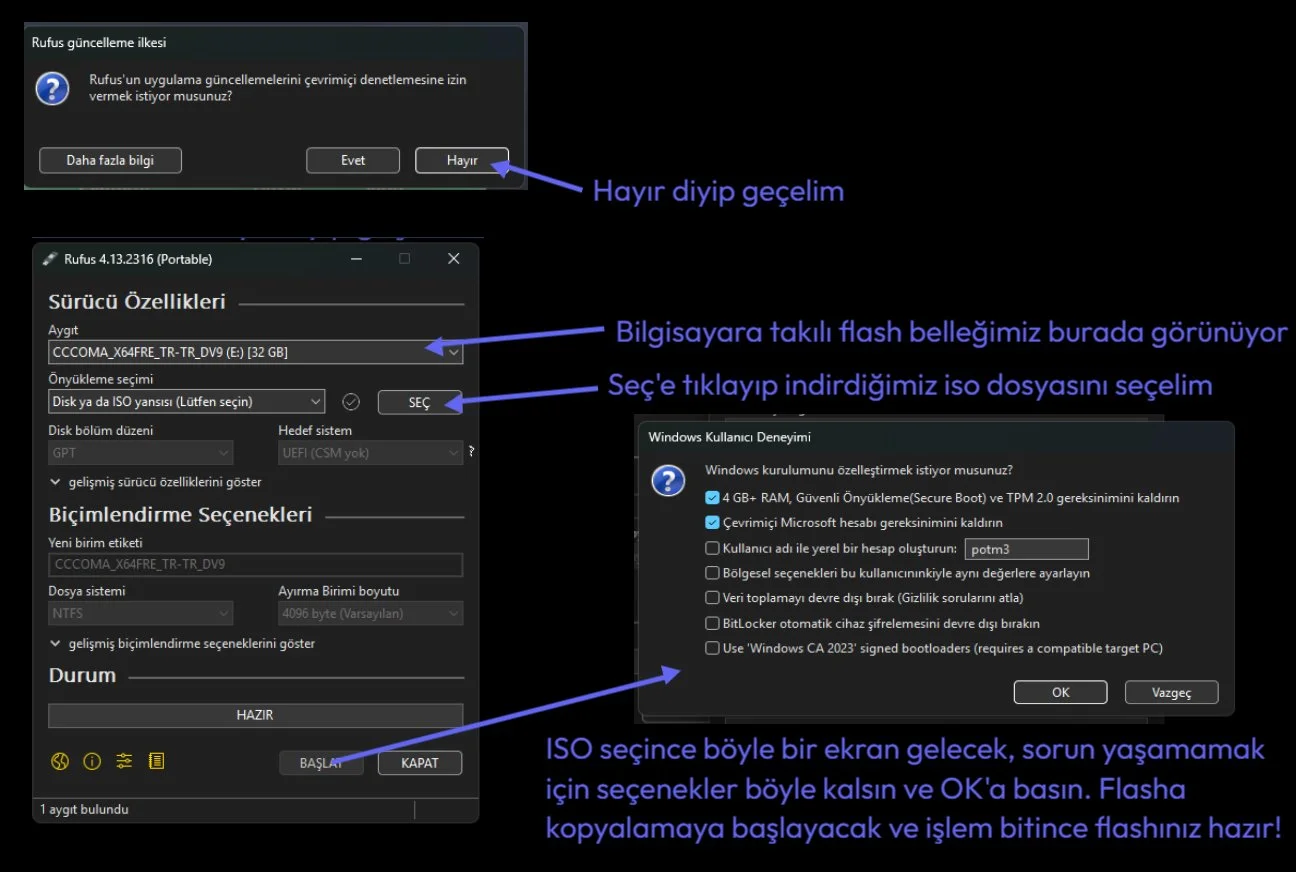
Task: Close the Rufus 4.13.2316 window
Action: tap(454, 259)
